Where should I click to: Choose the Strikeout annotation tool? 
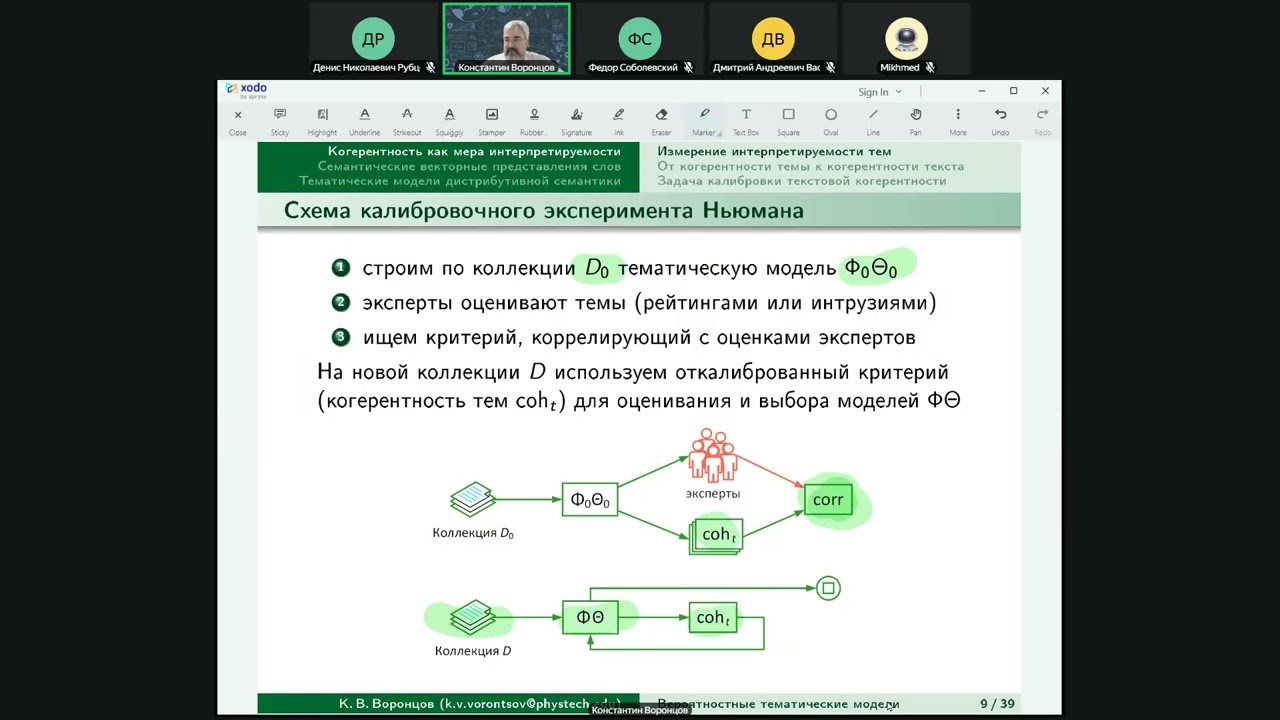pyautogui.click(x=407, y=121)
